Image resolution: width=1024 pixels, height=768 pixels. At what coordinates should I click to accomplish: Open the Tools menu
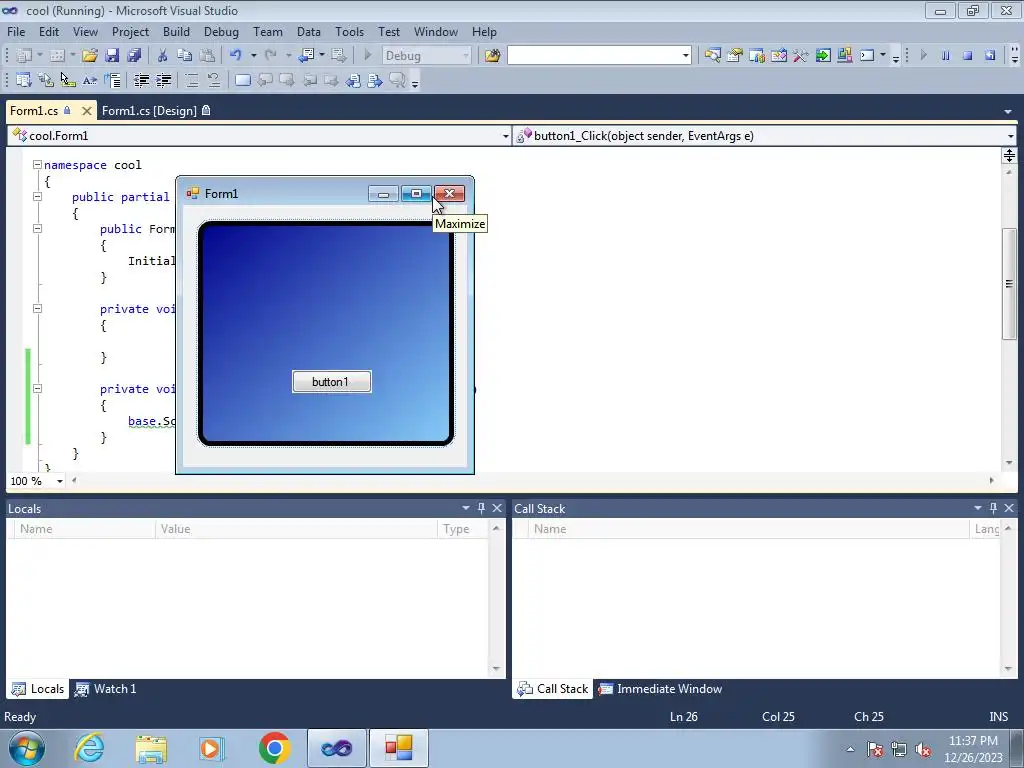(x=349, y=31)
